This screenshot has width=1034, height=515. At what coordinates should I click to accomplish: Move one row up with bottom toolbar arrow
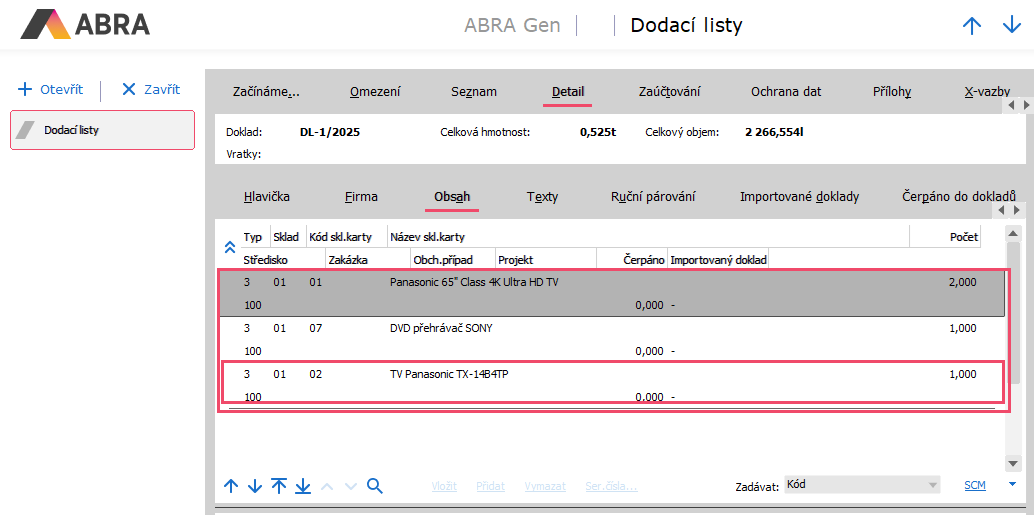click(x=231, y=487)
